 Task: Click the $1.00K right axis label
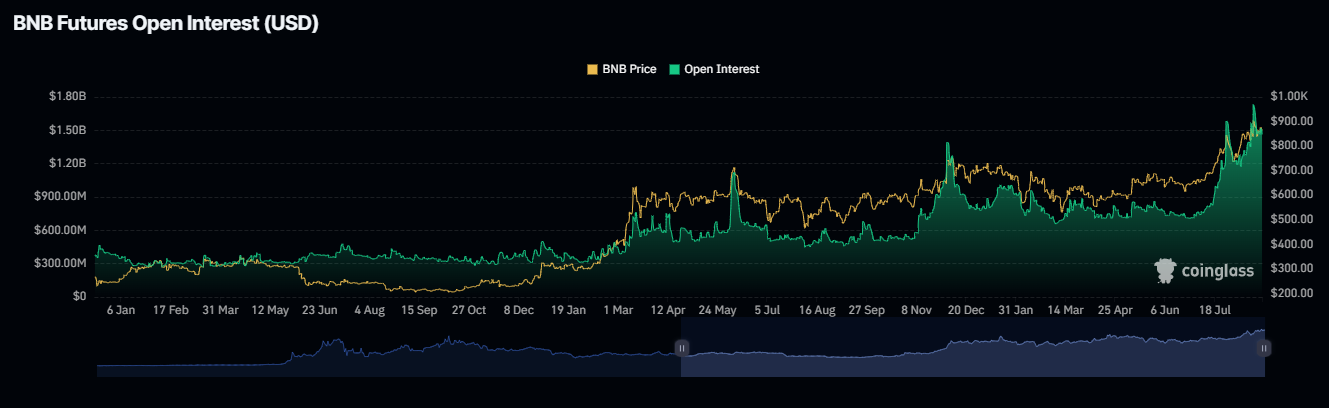click(1289, 96)
